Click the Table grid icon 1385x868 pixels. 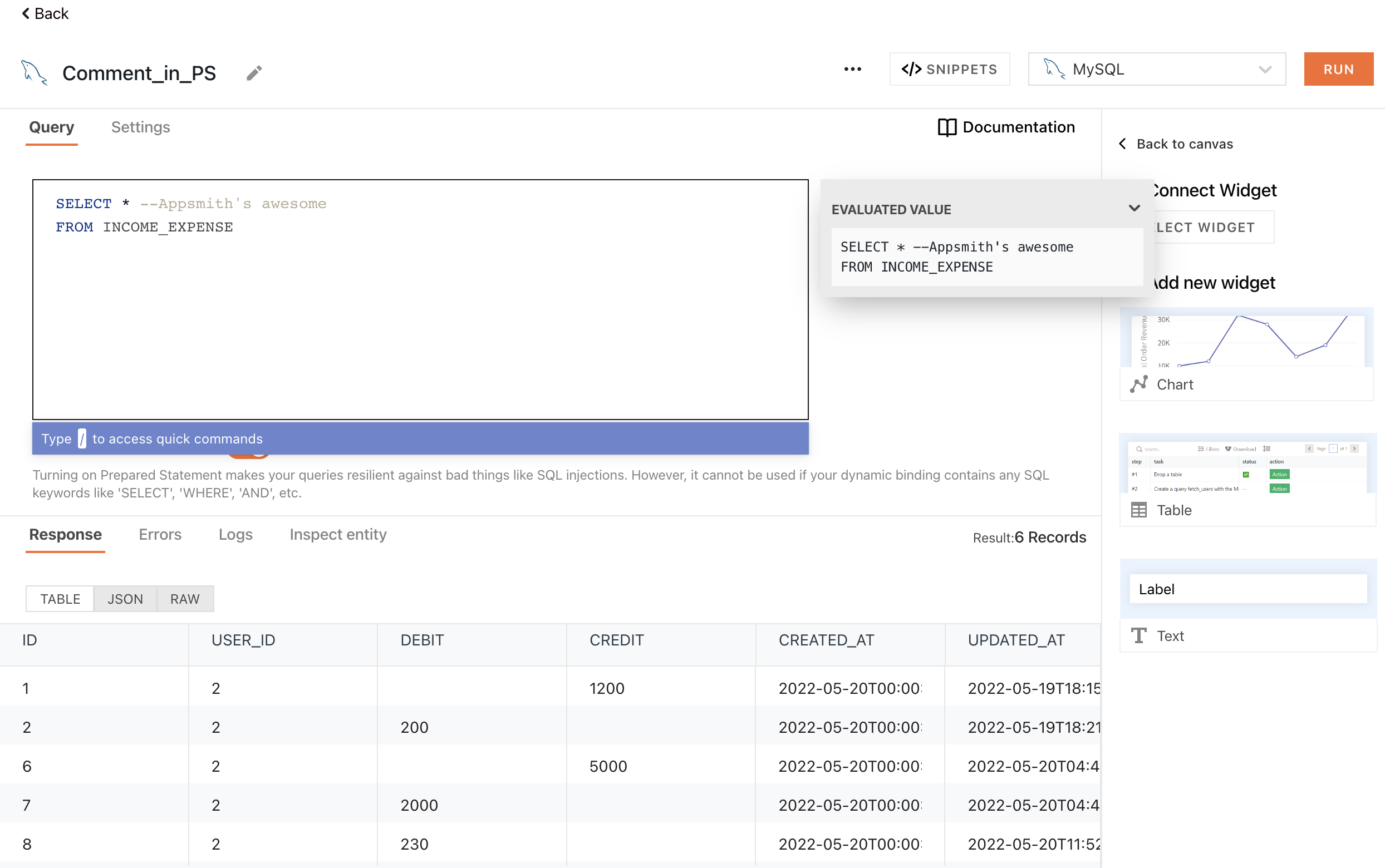click(1138, 510)
